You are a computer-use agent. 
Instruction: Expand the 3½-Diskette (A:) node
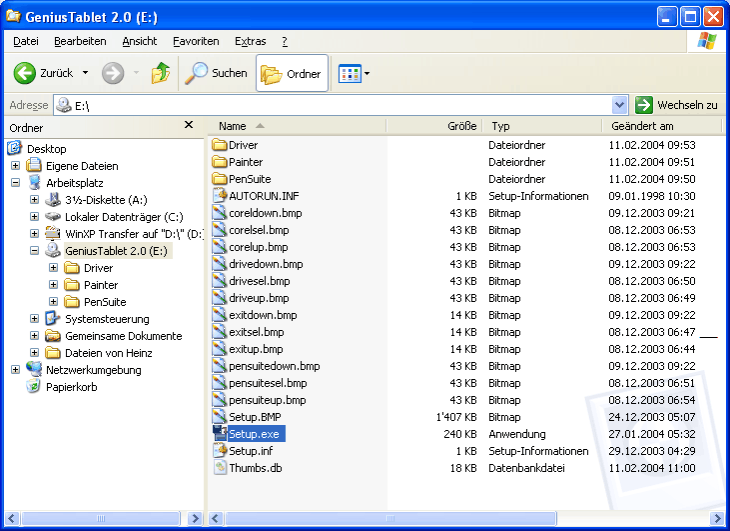pyautogui.click(x=34, y=200)
